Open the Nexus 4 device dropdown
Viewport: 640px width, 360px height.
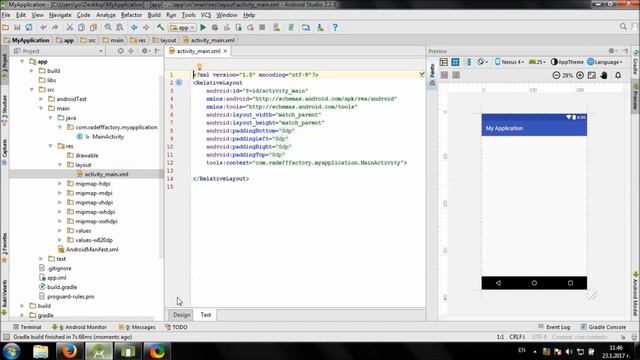(509, 62)
